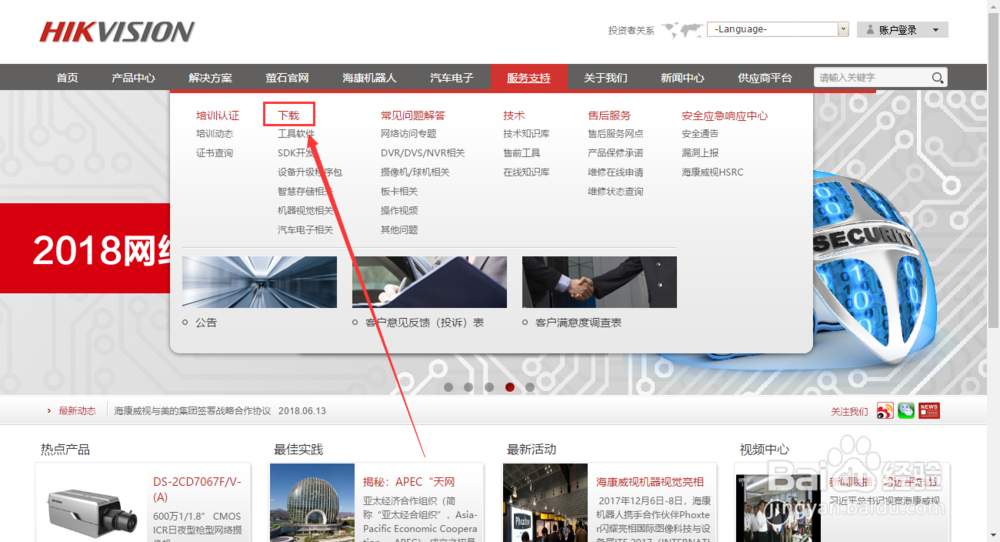Open 漏洞上报 link

click(700, 153)
